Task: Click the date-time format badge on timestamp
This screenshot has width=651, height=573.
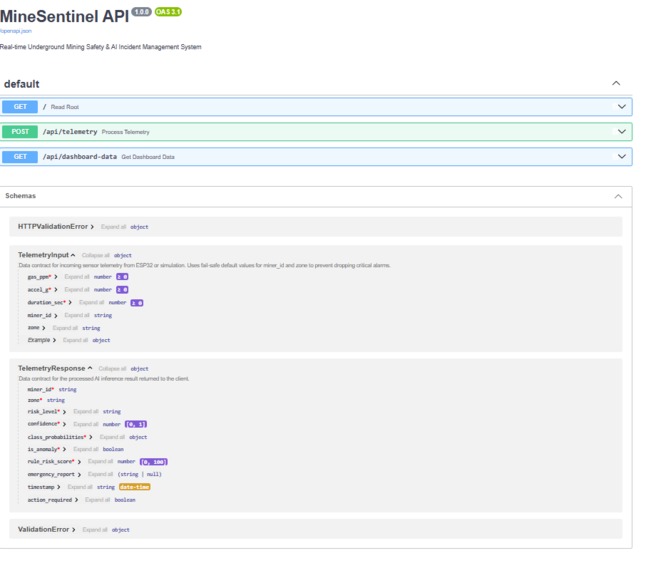Action: pyautogui.click(x=135, y=487)
